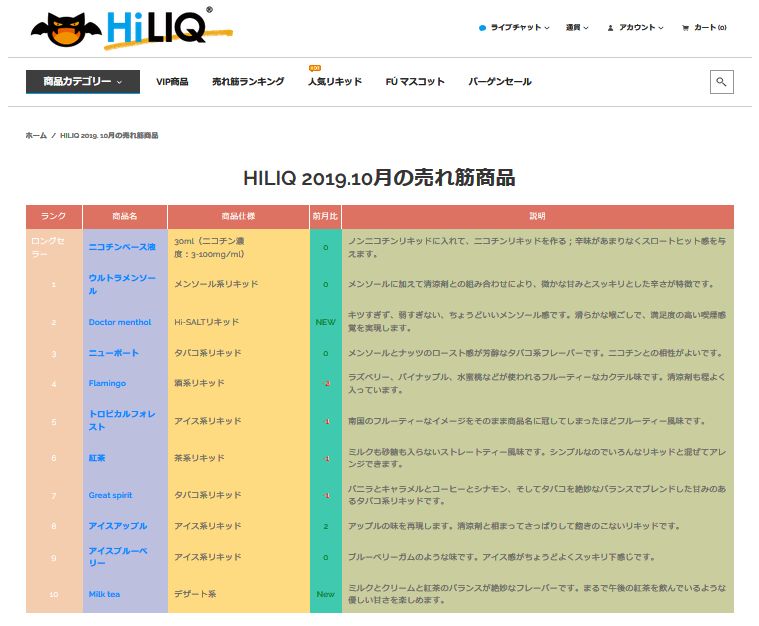
Task: Open ニコチンベース液 product link
Action: click(x=122, y=246)
